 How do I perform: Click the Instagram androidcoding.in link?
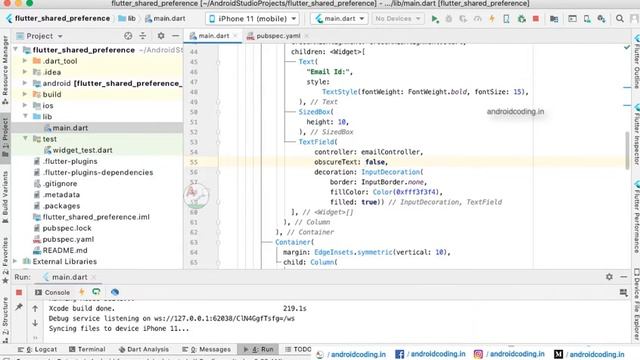pyautogui.click(x=509, y=354)
